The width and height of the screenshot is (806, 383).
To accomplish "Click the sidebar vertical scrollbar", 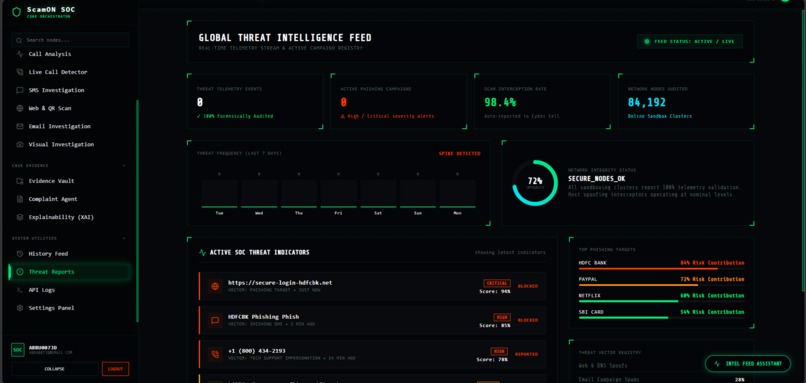I will 137,211.
